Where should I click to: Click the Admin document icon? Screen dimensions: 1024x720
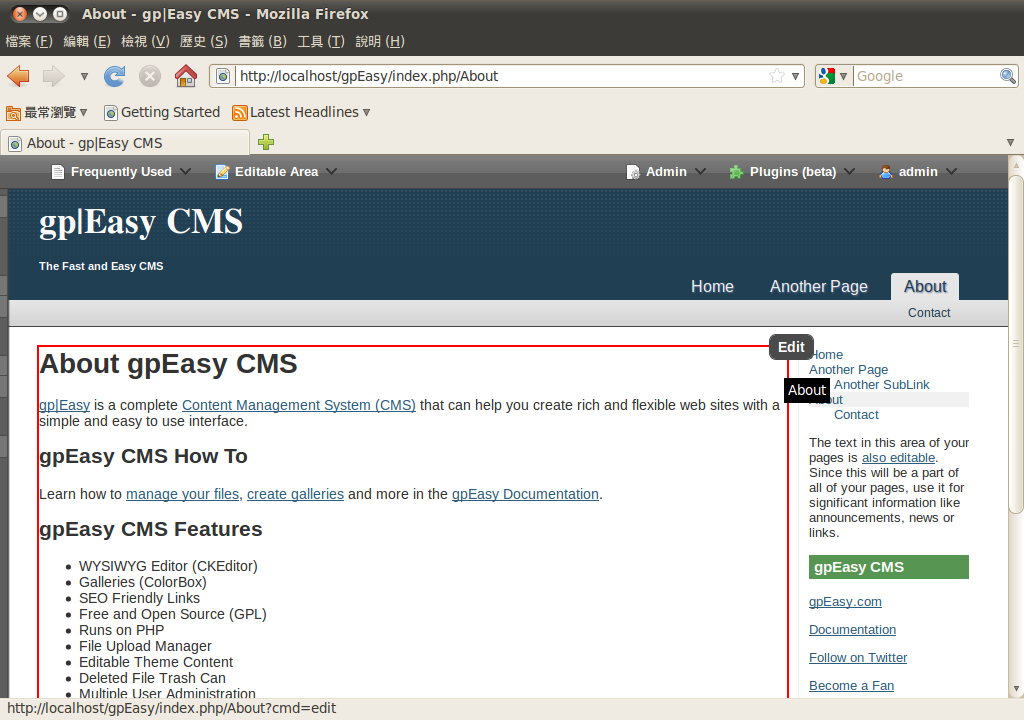633,172
